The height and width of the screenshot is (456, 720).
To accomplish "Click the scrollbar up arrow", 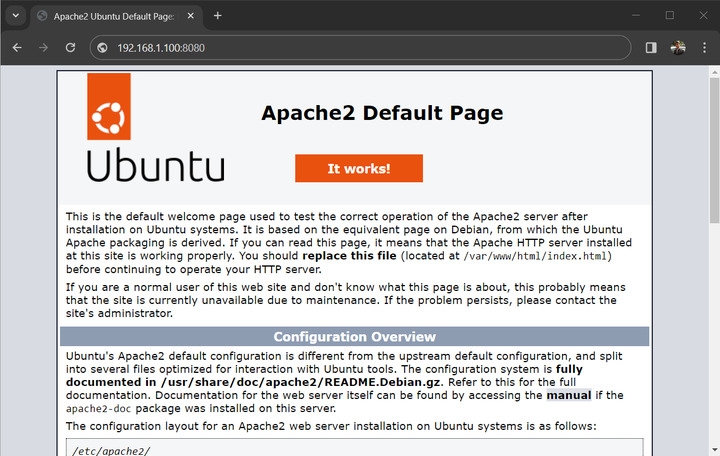I will (713, 72).
